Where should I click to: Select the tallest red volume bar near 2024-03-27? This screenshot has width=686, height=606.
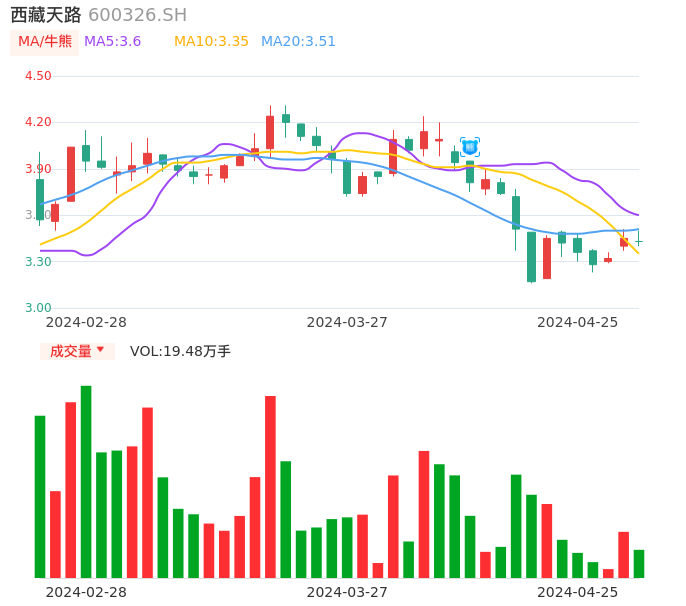(270, 486)
